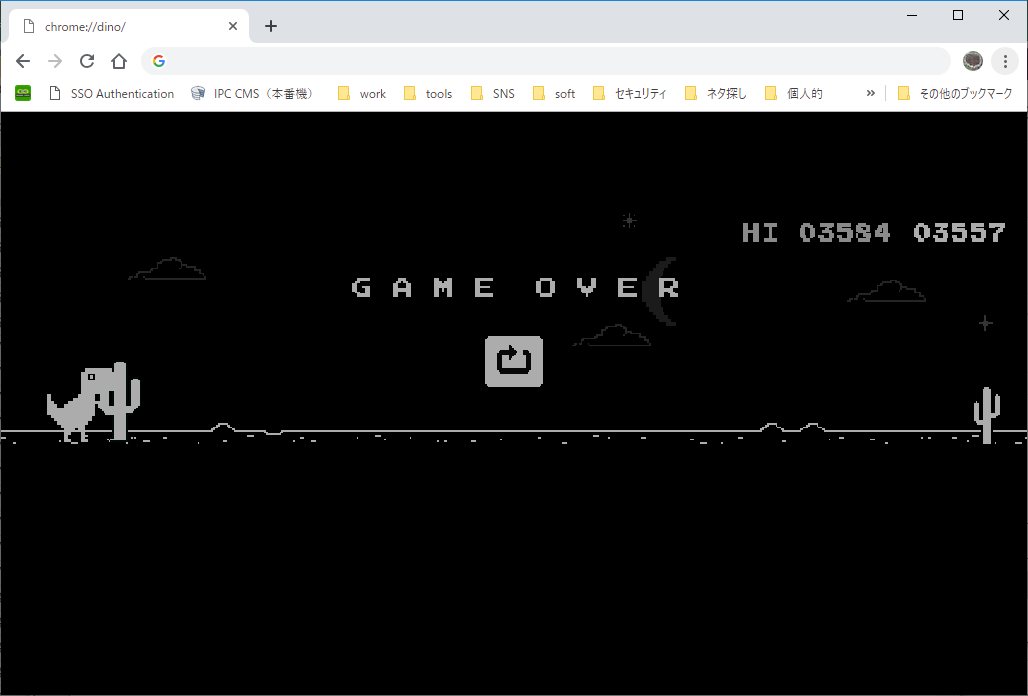This screenshot has width=1028, height=696.
Task: Select the chrome://dino/ tab
Action: click(x=129, y=26)
